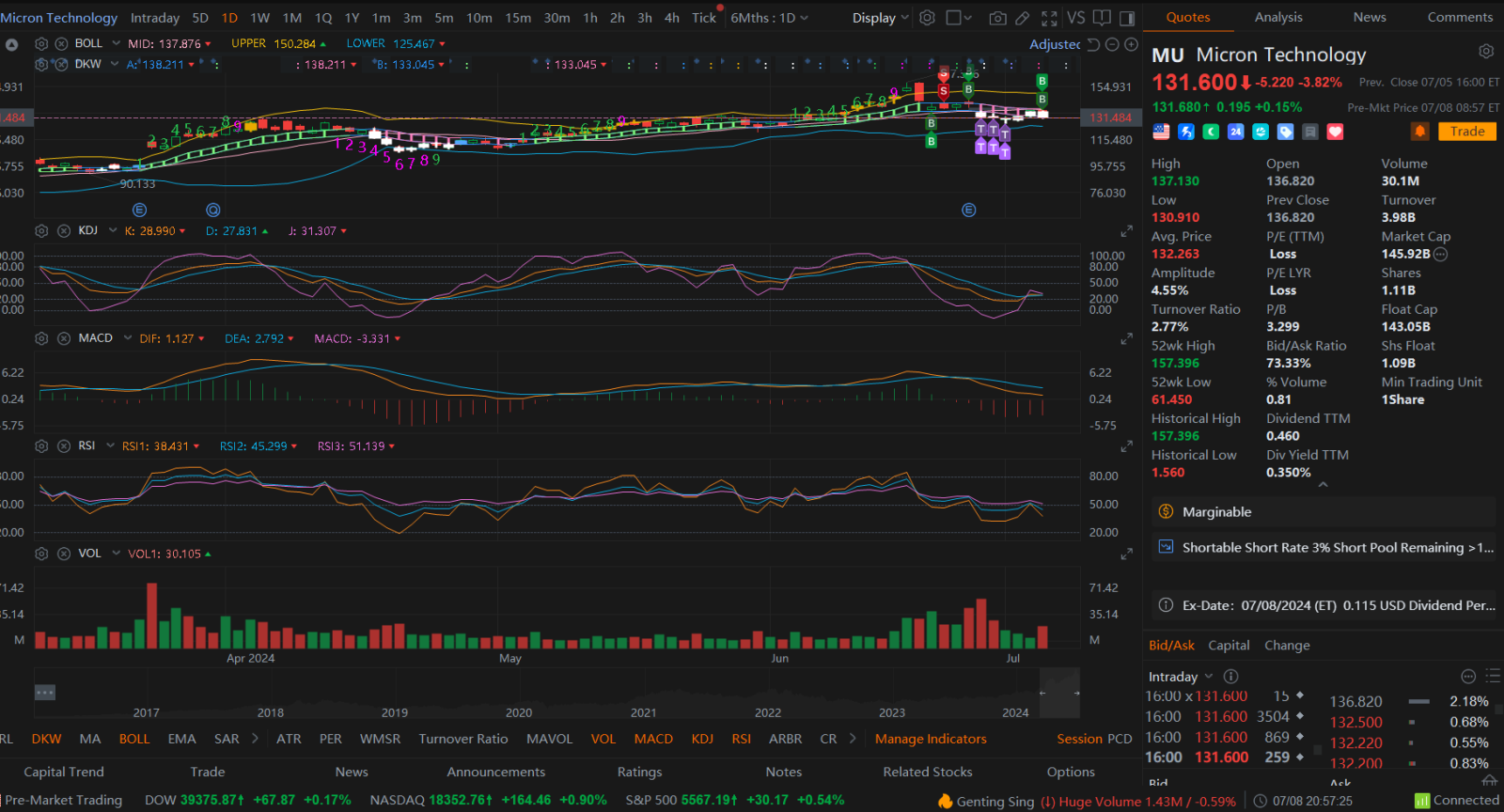Viewport: 1504px width, 812px height.
Task: Open the Intraday dropdown in the Bid/Ask panel
Action: point(1181,677)
